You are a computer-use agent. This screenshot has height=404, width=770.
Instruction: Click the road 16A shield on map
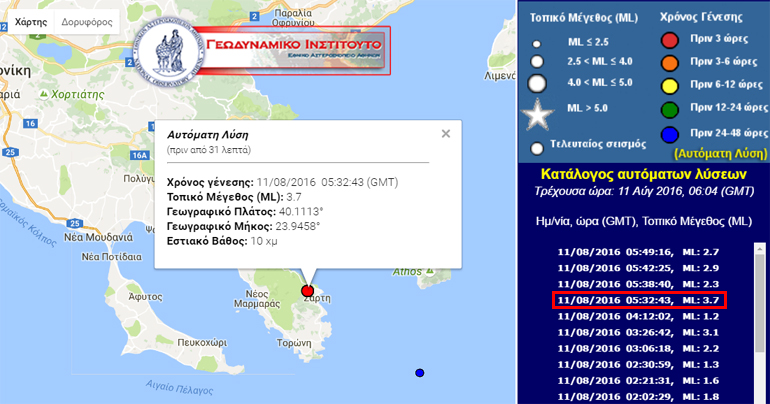[x=139, y=155]
